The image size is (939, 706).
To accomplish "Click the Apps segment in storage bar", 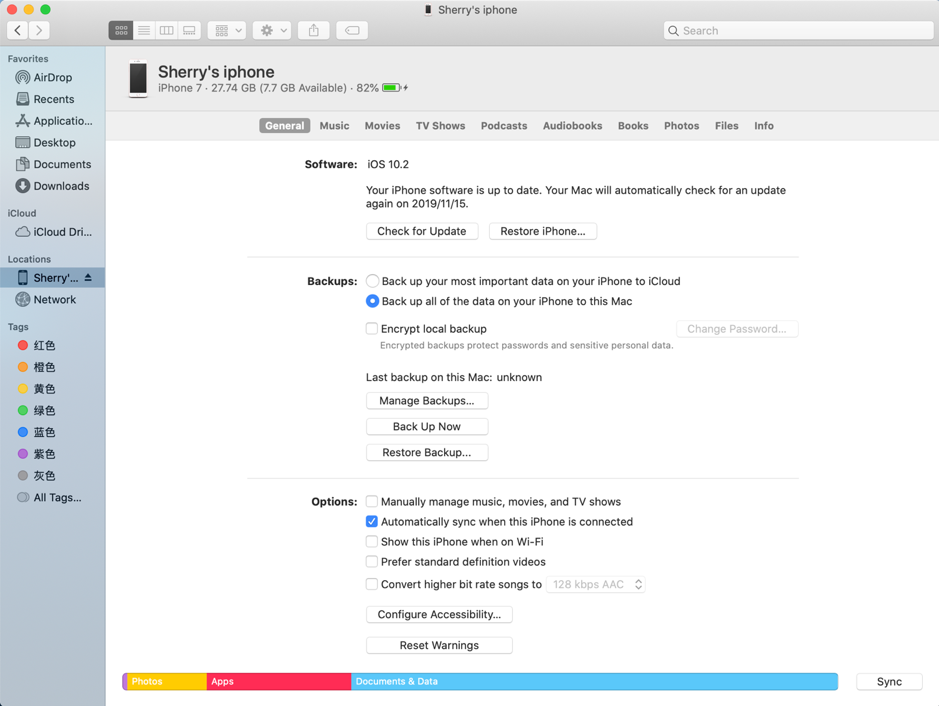I will [278, 682].
